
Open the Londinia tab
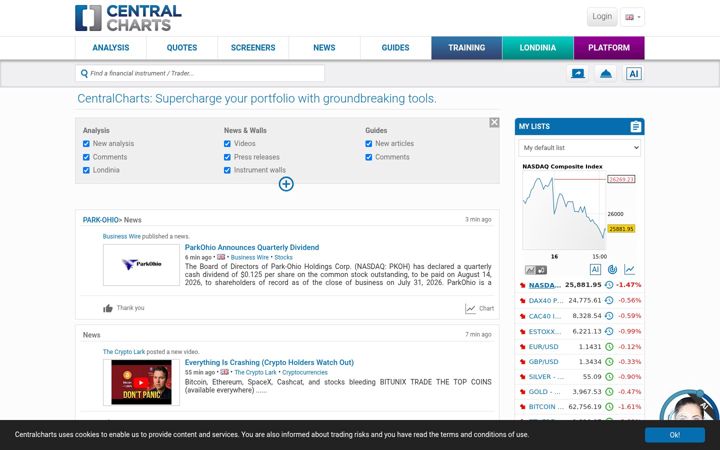click(538, 48)
